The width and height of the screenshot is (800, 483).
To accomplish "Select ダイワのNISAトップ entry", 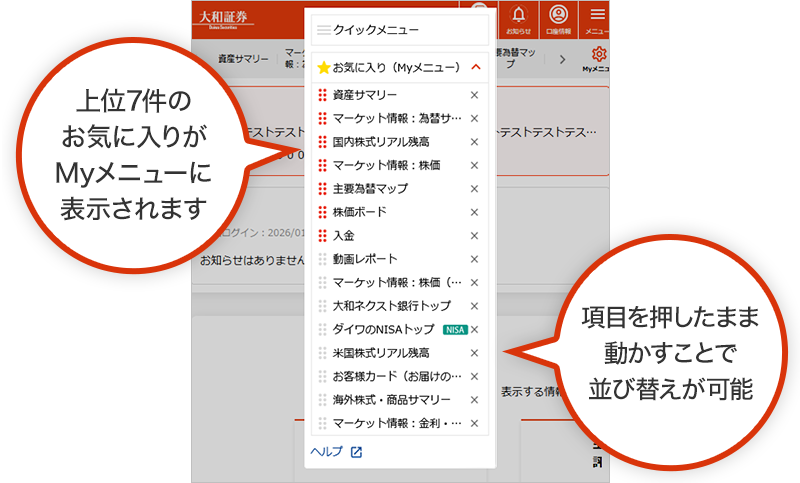I will pyautogui.click(x=383, y=329).
